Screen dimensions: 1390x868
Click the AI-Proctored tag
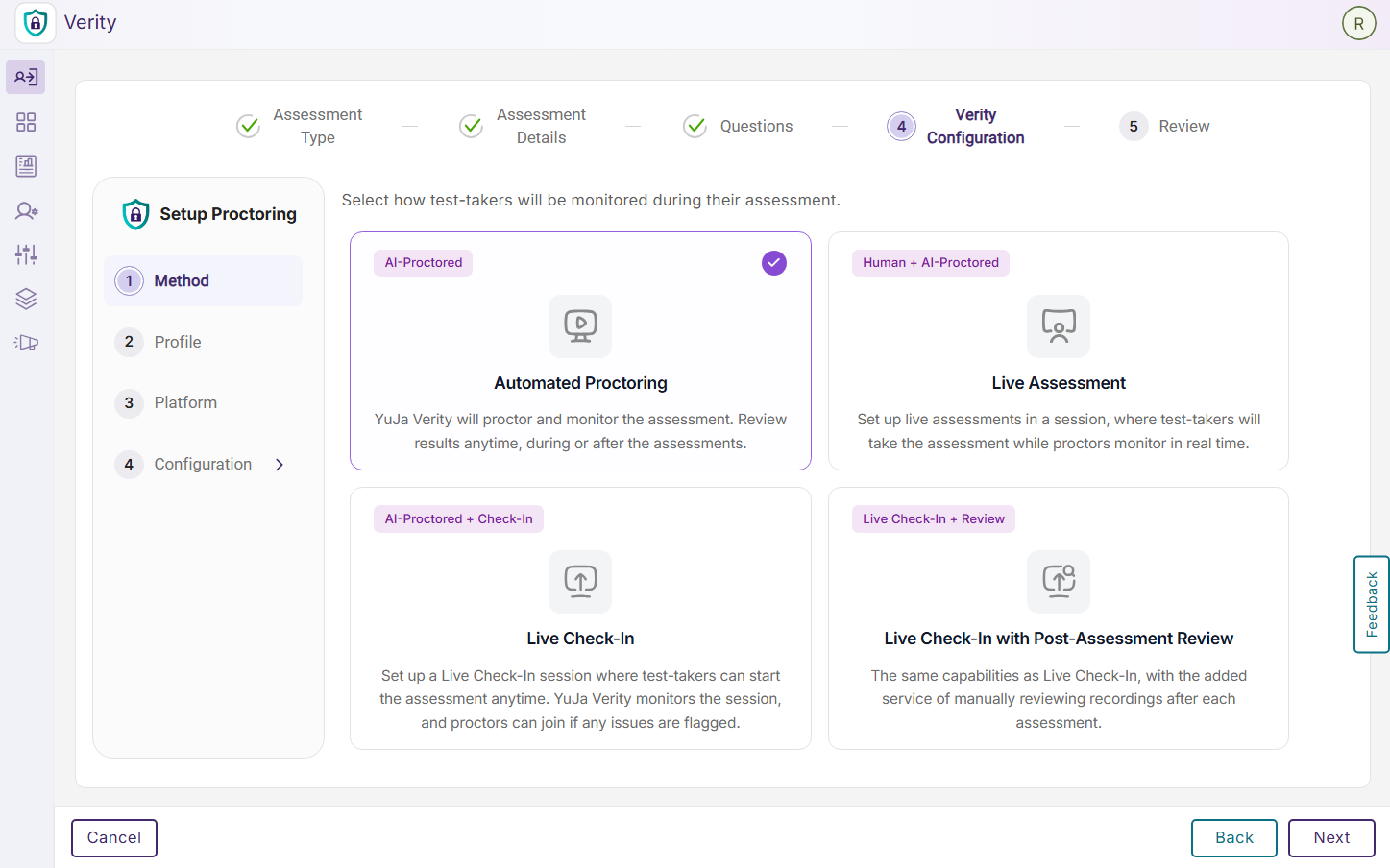pyautogui.click(x=424, y=263)
